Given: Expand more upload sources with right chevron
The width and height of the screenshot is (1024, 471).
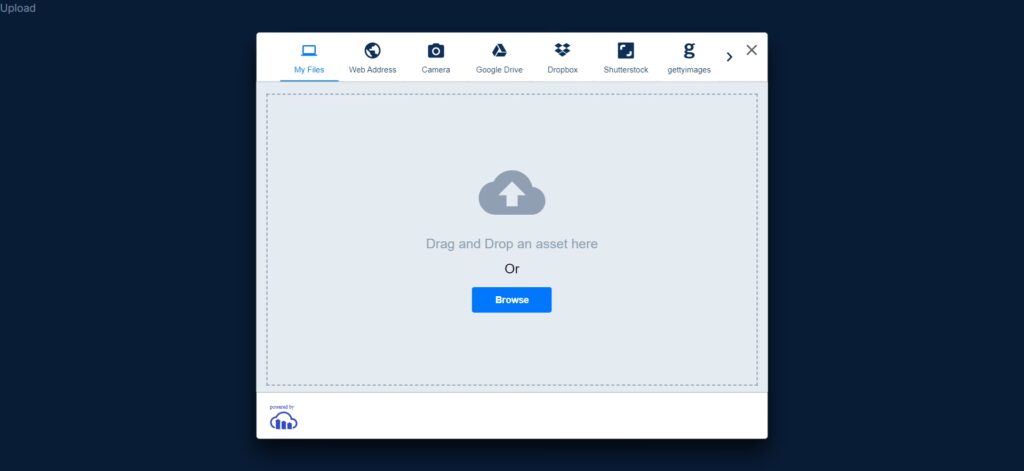Looking at the screenshot, I should pyautogui.click(x=729, y=57).
